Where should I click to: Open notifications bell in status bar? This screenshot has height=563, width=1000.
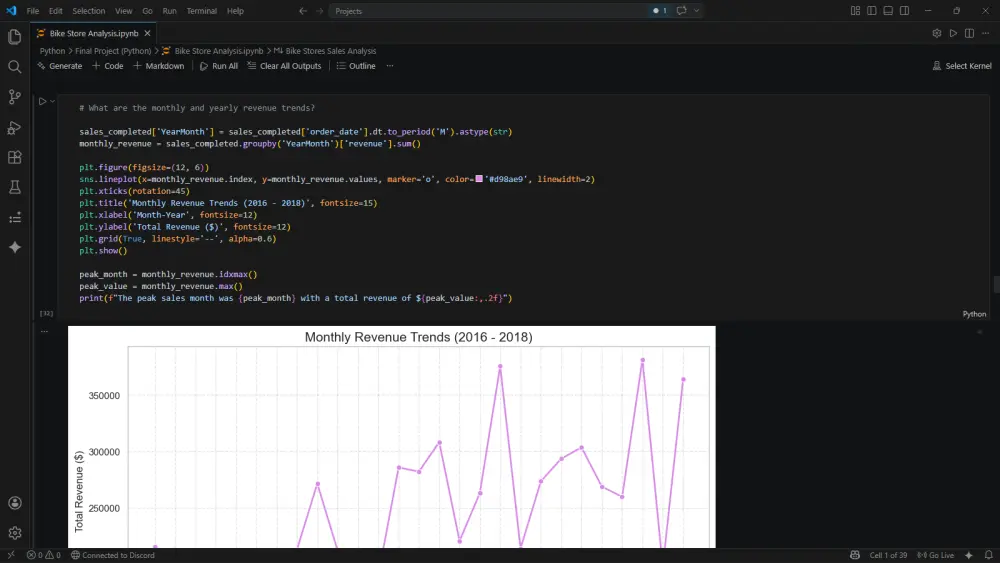pos(989,555)
